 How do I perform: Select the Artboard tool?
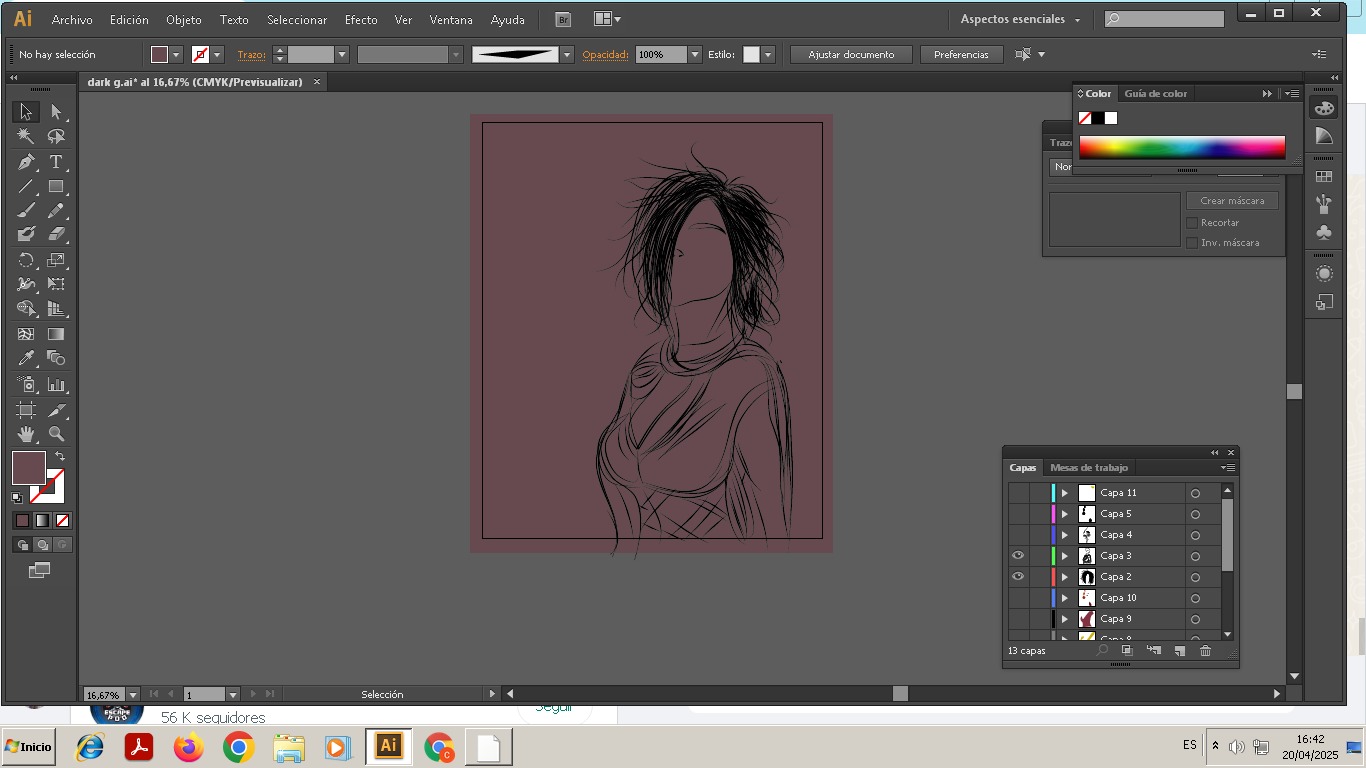coord(26,410)
